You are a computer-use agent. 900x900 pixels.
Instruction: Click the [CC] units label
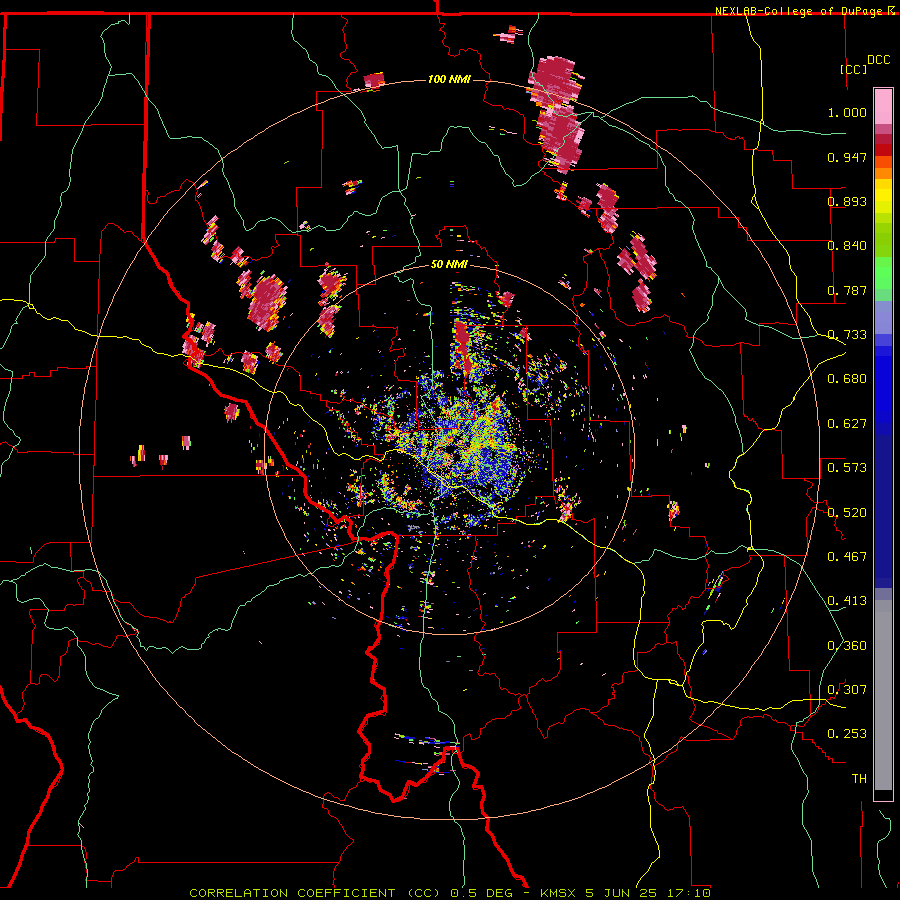[853, 69]
